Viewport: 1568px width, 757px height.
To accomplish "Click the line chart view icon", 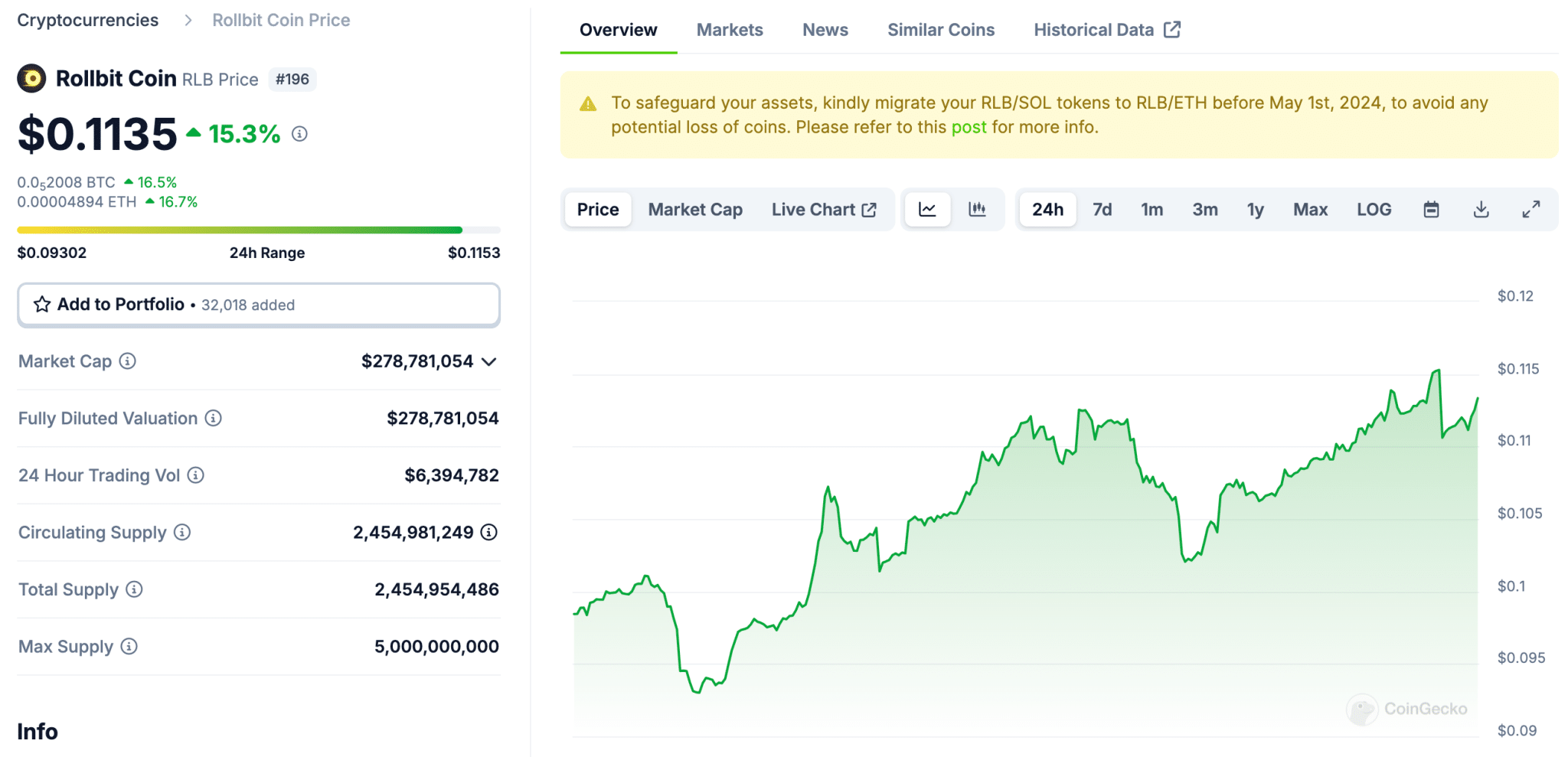I will [x=927, y=210].
